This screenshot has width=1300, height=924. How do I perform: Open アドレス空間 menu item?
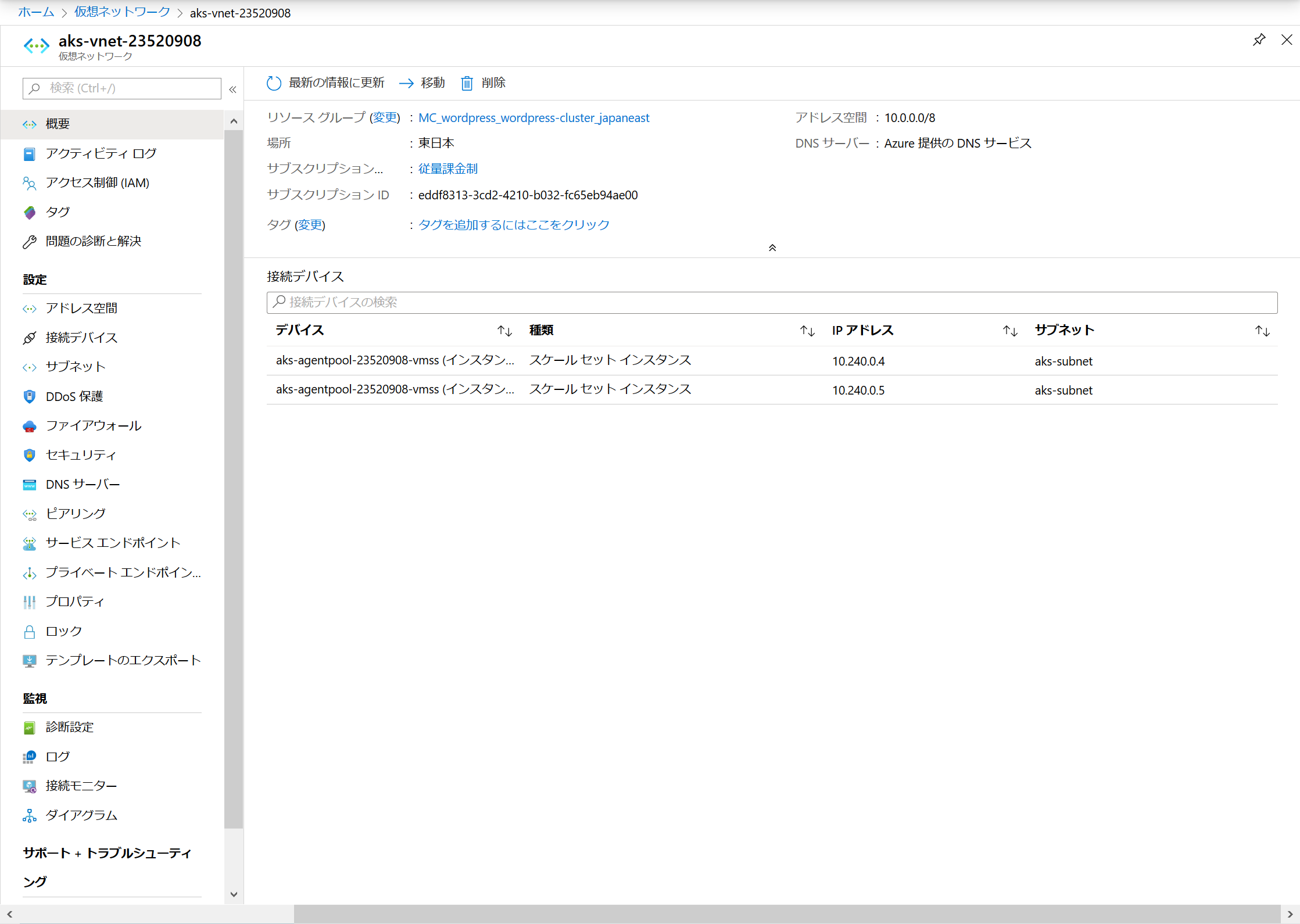(x=81, y=309)
